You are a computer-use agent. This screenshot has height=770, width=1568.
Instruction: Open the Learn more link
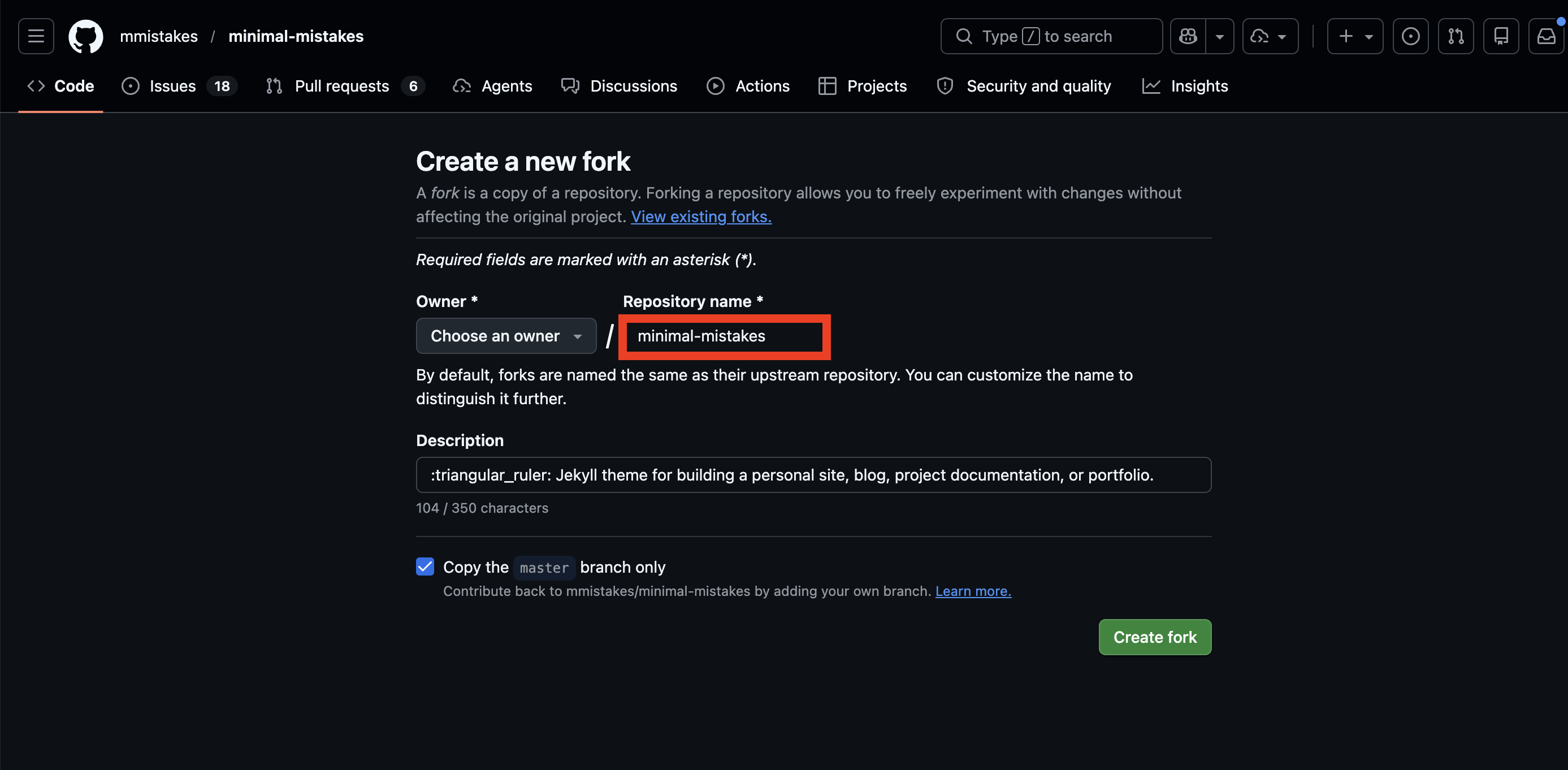click(973, 591)
